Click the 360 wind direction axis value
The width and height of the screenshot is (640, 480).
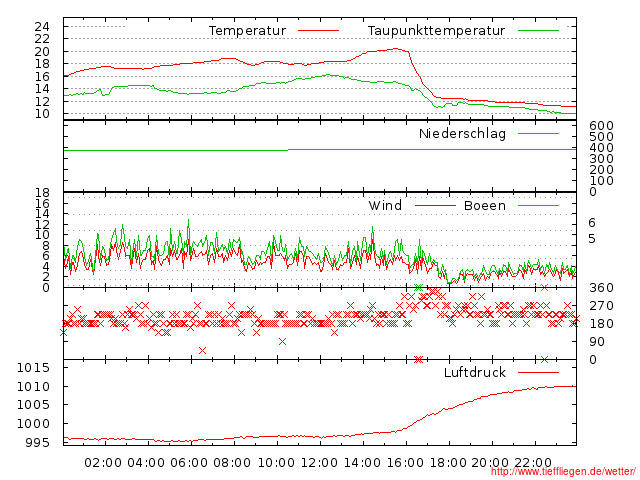601,288
